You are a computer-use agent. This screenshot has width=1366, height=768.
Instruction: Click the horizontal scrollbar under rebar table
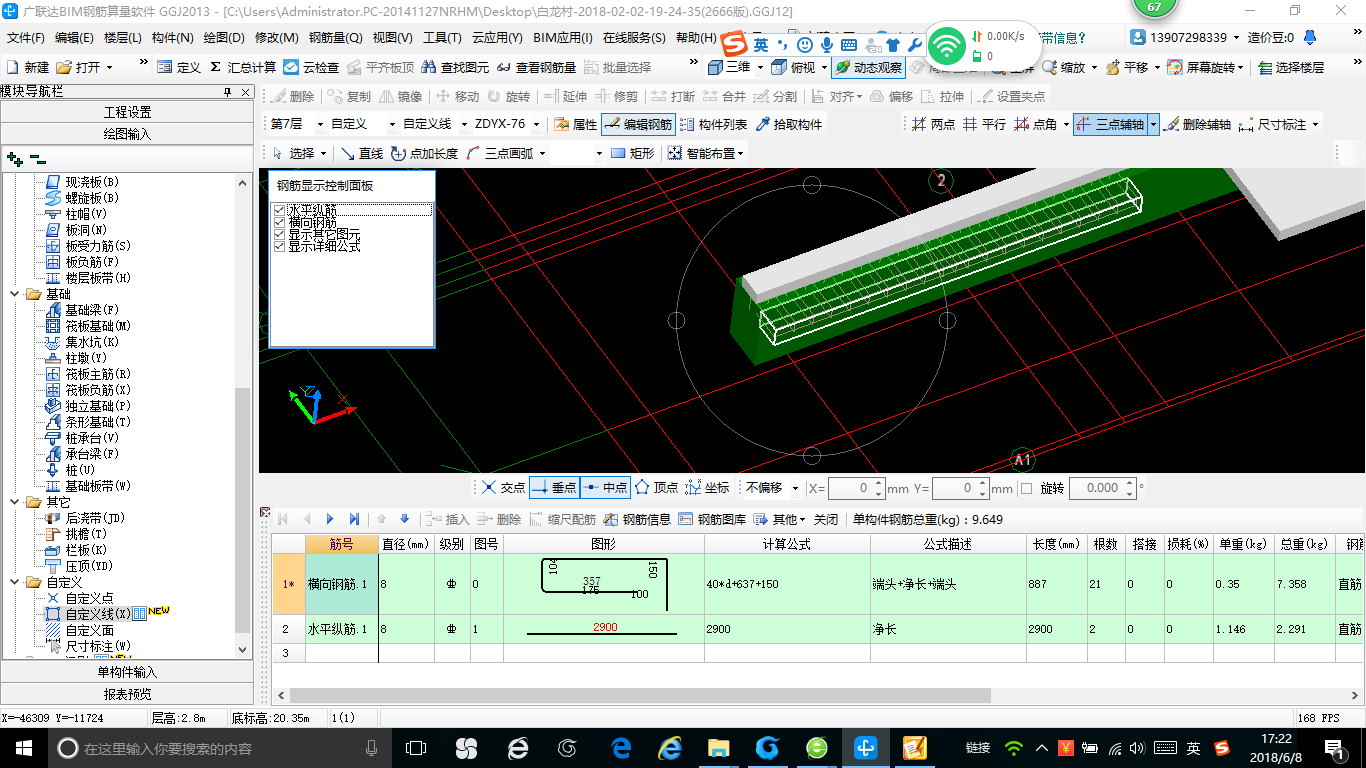pos(640,695)
